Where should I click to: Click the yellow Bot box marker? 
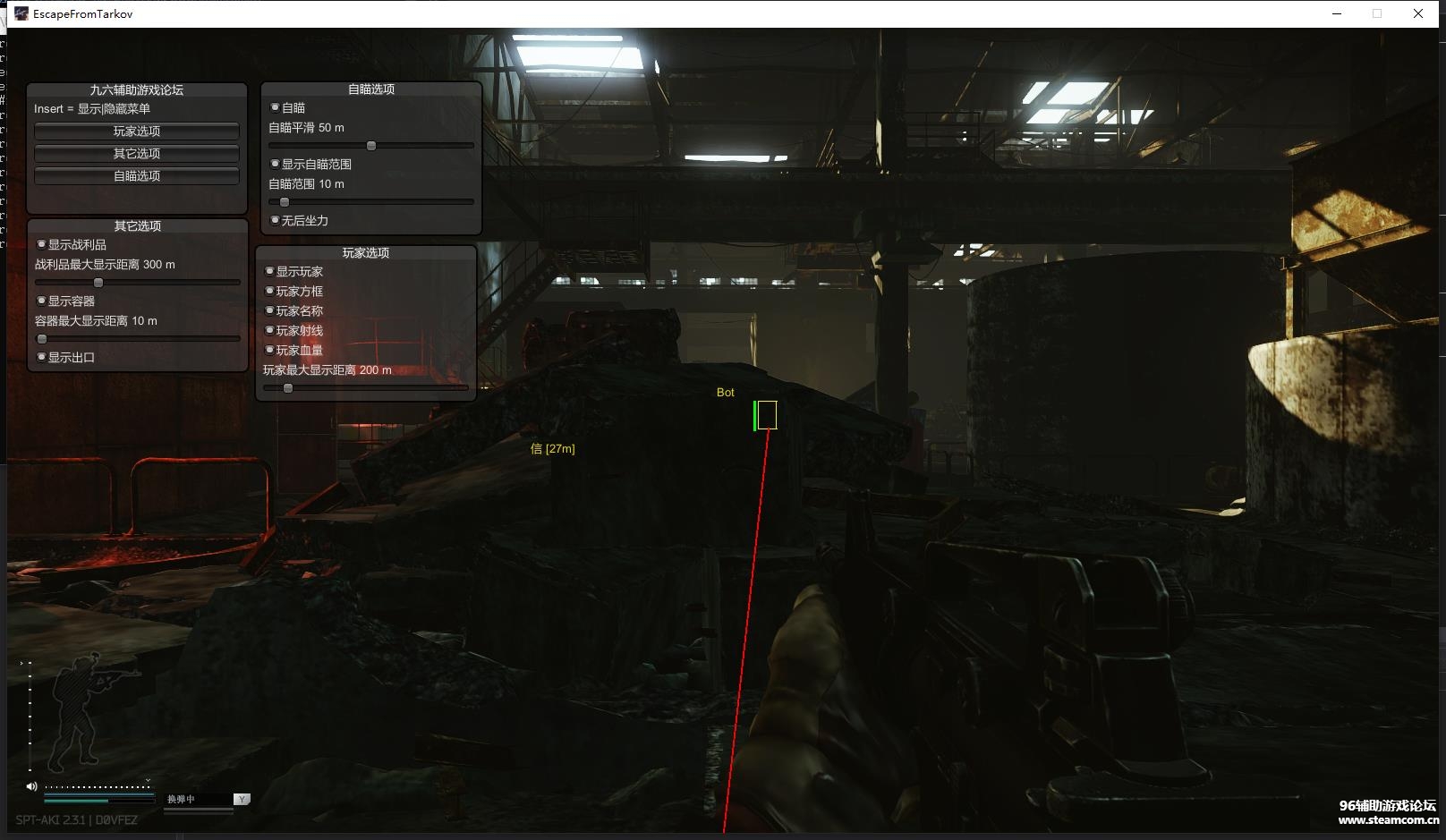coord(767,415)
